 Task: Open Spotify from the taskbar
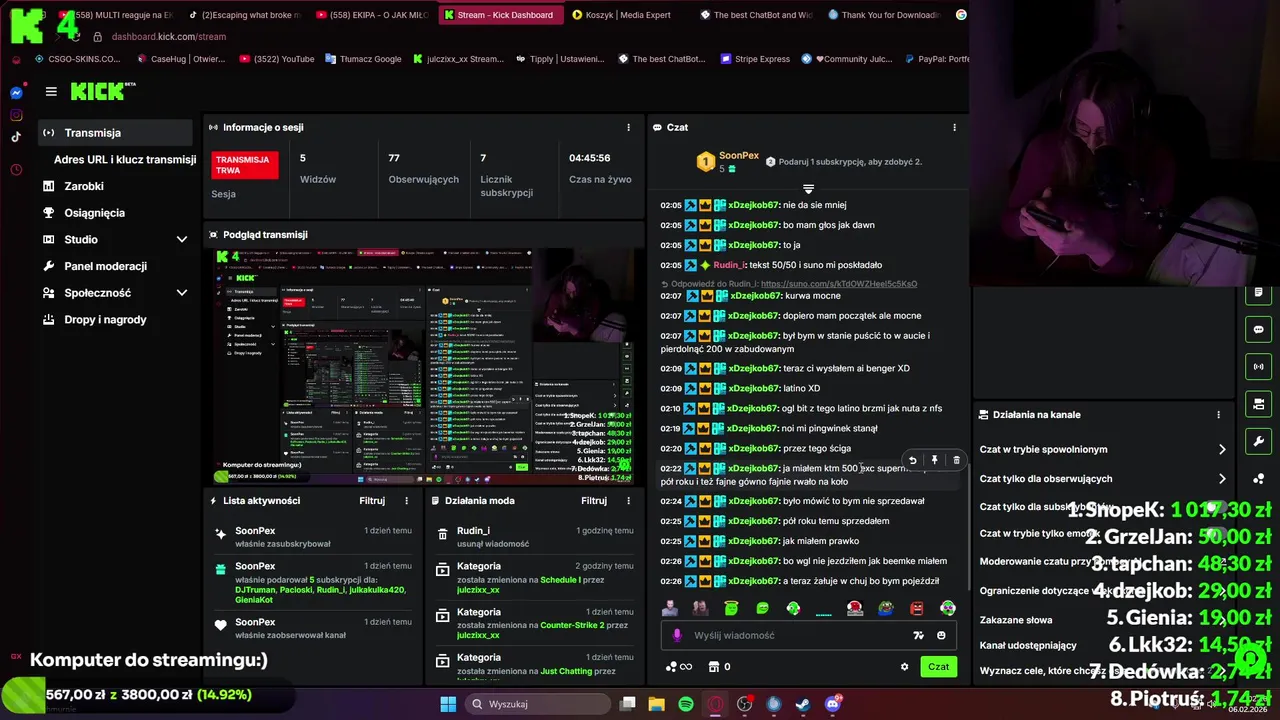click(x=685, y=704)
